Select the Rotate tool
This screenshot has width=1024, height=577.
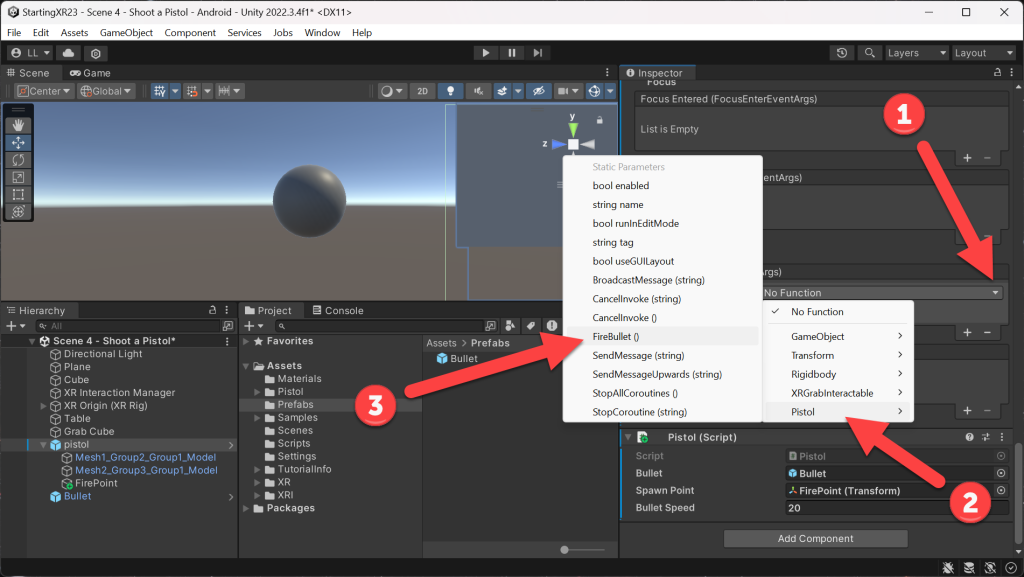pos(18,160)
